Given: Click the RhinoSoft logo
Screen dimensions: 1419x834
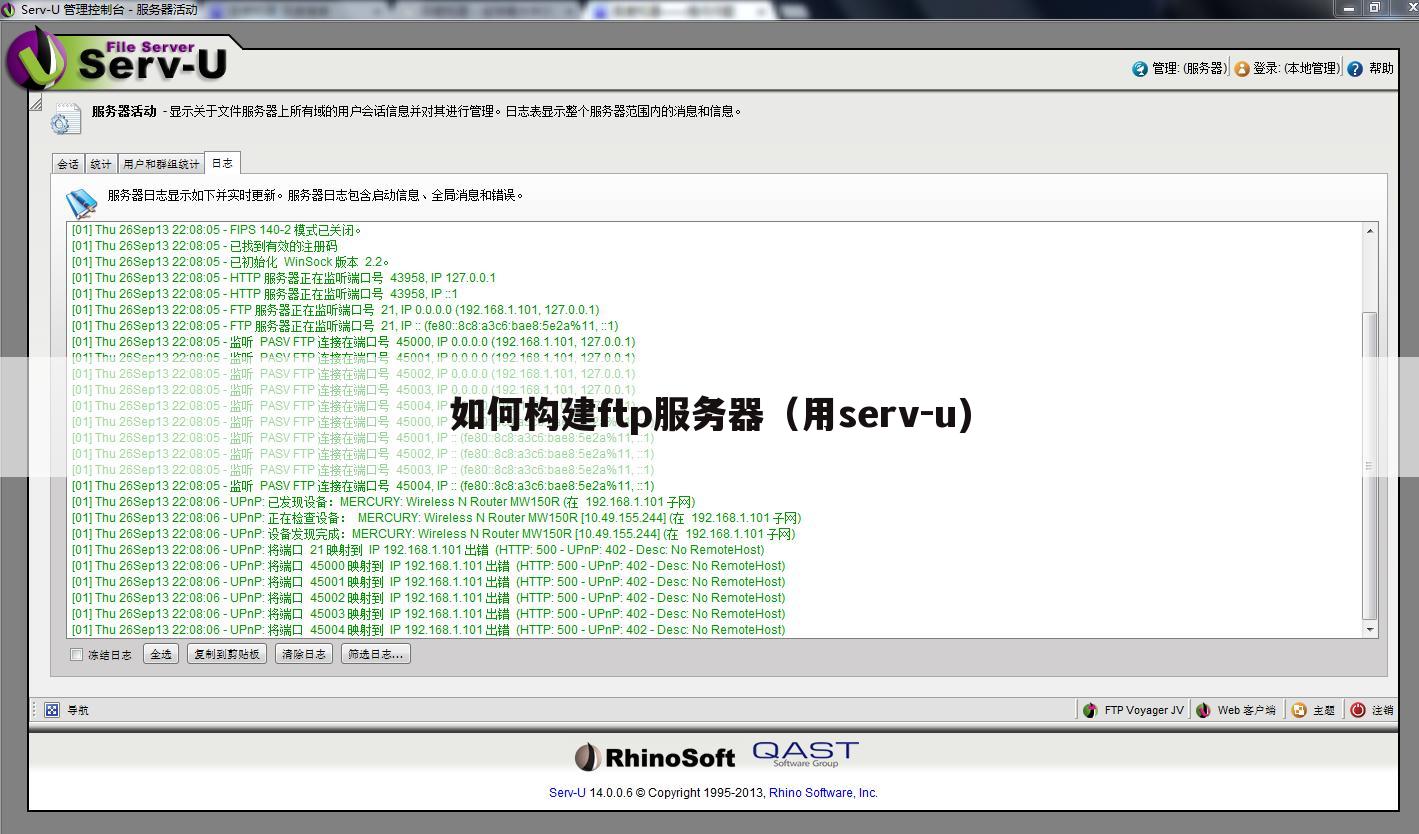Looking at the screenshot, I should coord(655,757).
